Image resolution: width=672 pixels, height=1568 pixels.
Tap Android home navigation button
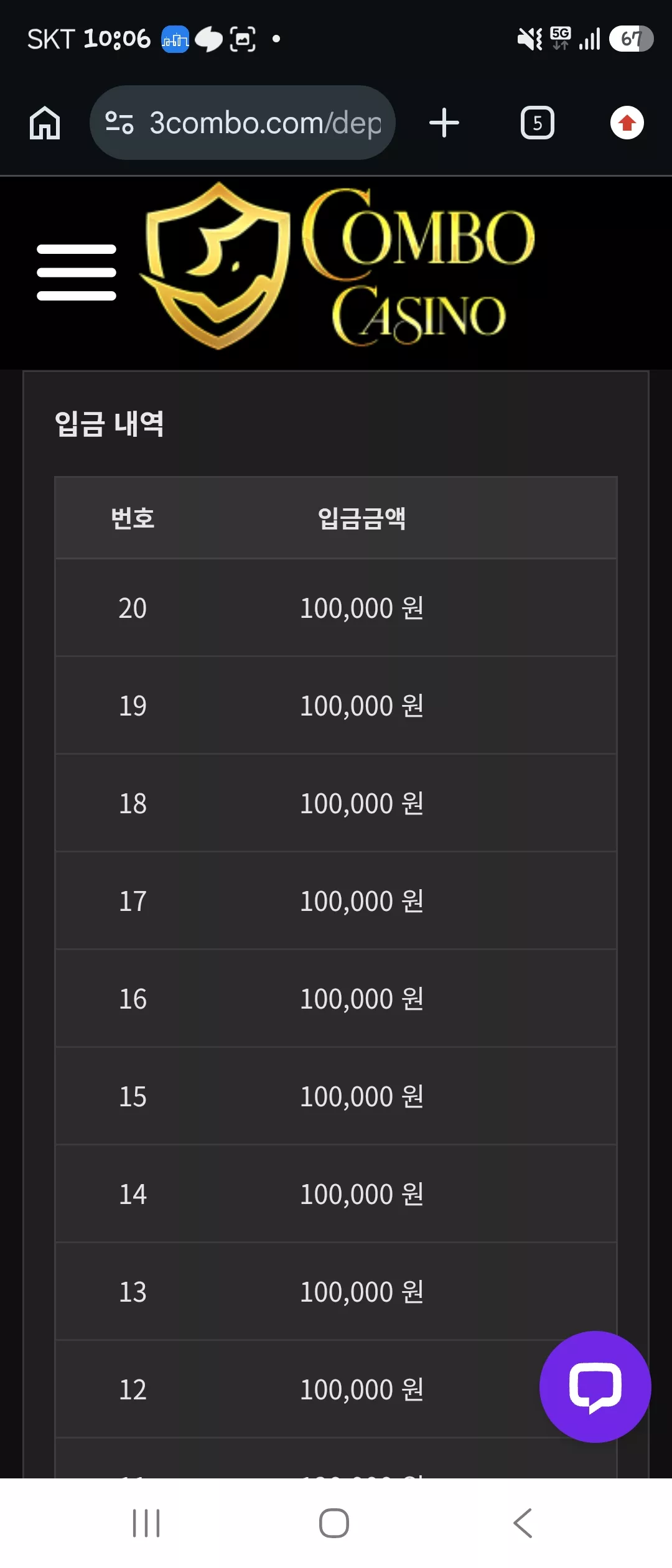click(334, 1523)
